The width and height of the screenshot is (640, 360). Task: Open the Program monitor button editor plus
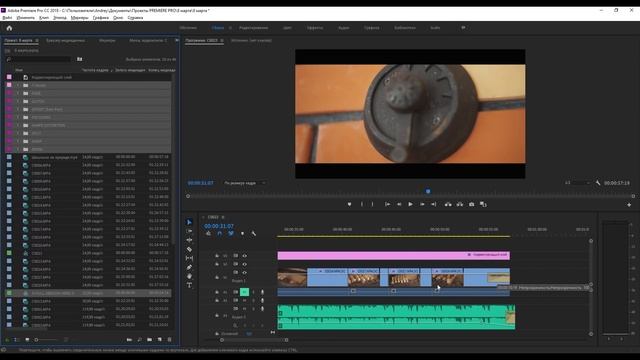click(x=629, y=204)
